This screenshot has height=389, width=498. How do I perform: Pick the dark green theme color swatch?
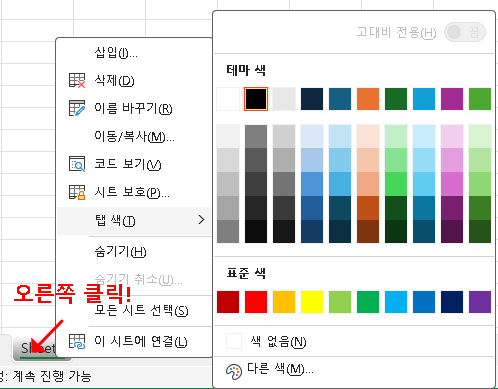click(396, 99)
